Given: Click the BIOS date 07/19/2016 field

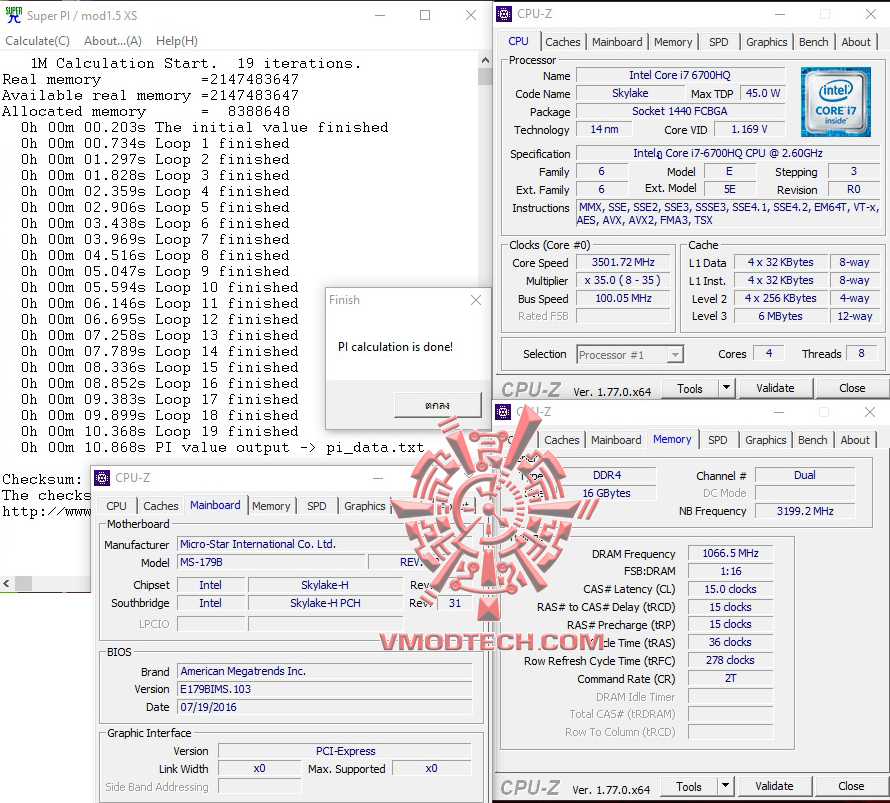Looking at the screenshot, I should [325, 707].
